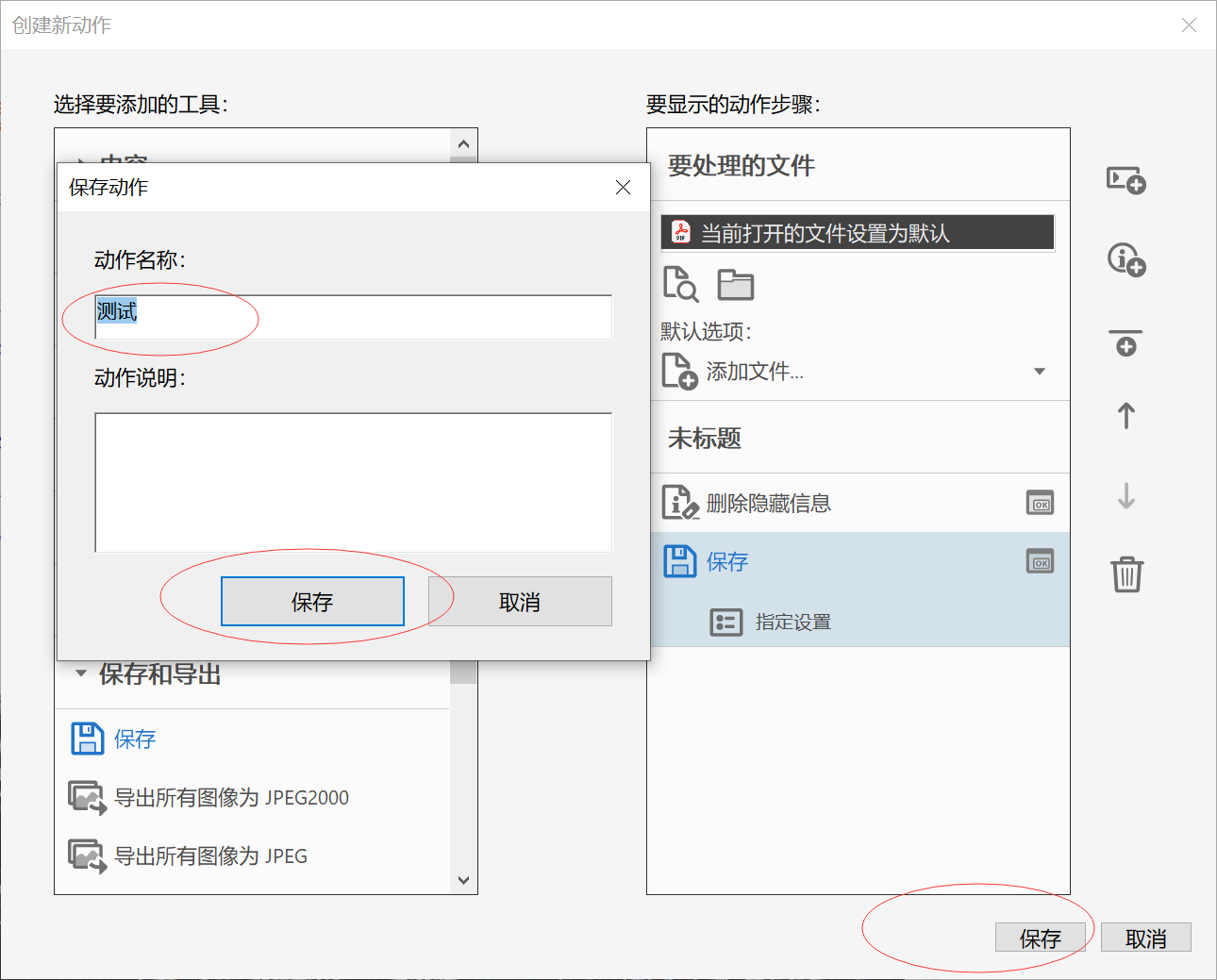This screenshot has height=980, width=1217.
Task: Click the Add file to action icon
Action: [1125, 179]
